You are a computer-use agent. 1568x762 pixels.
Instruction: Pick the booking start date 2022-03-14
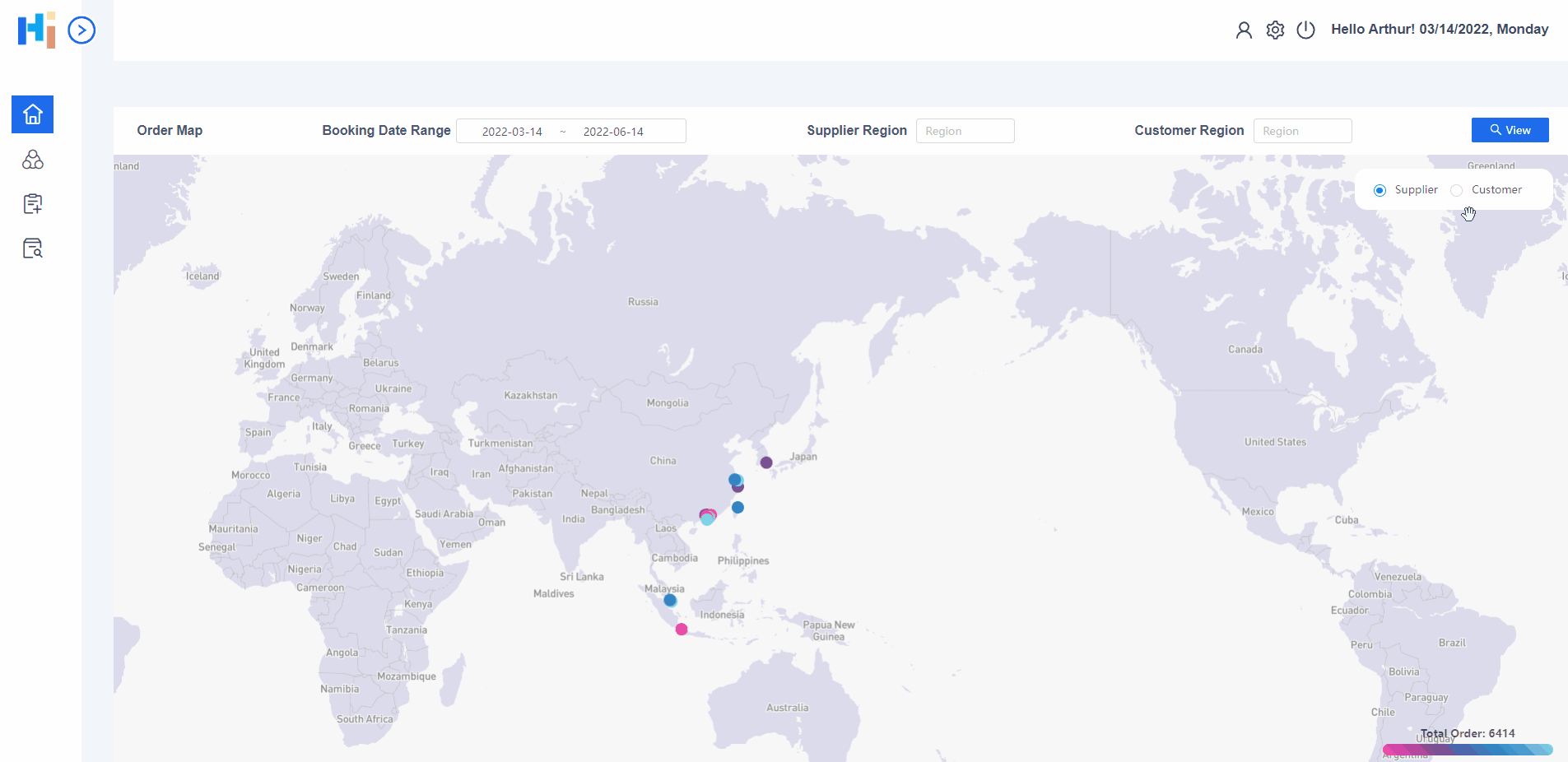click(x=512, y=132)
